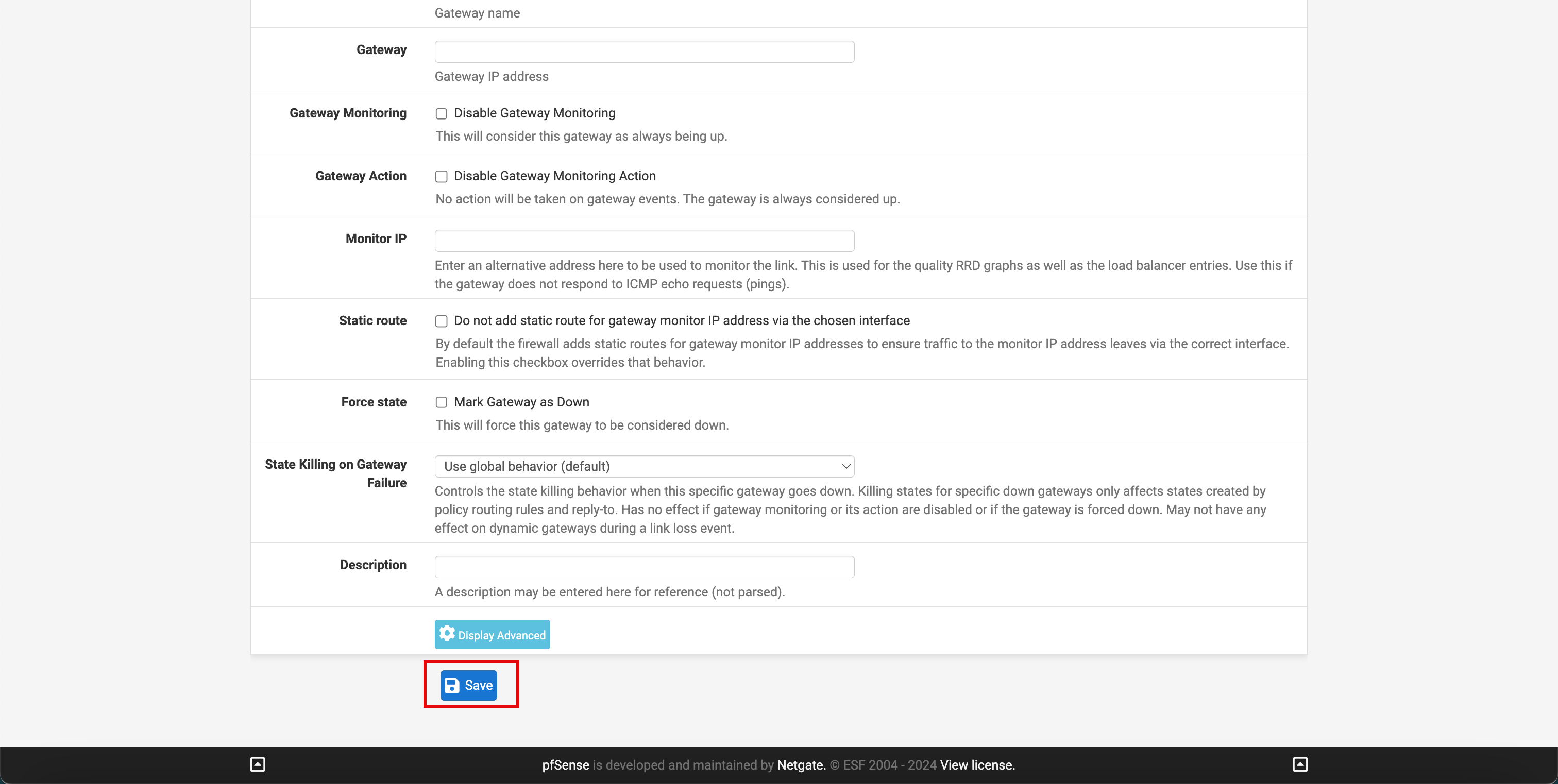This screenshot has height=784, width=1558.
Task: Toggle Disable Gateway Monitoring Action checkbox
Action: tap(441, 176)
